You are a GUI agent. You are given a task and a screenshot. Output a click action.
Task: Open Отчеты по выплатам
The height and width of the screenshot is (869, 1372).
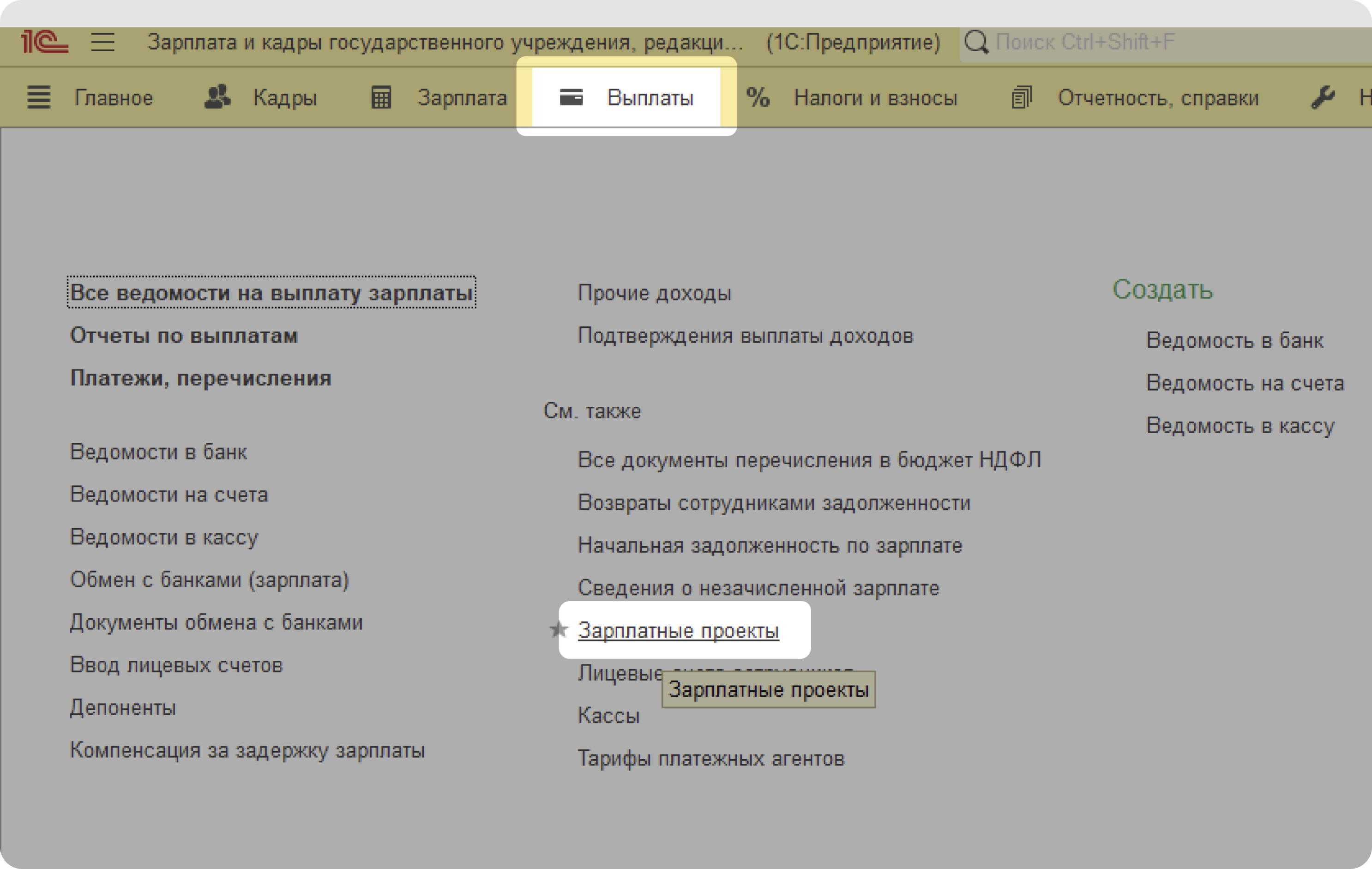click(x=183, y=336)
